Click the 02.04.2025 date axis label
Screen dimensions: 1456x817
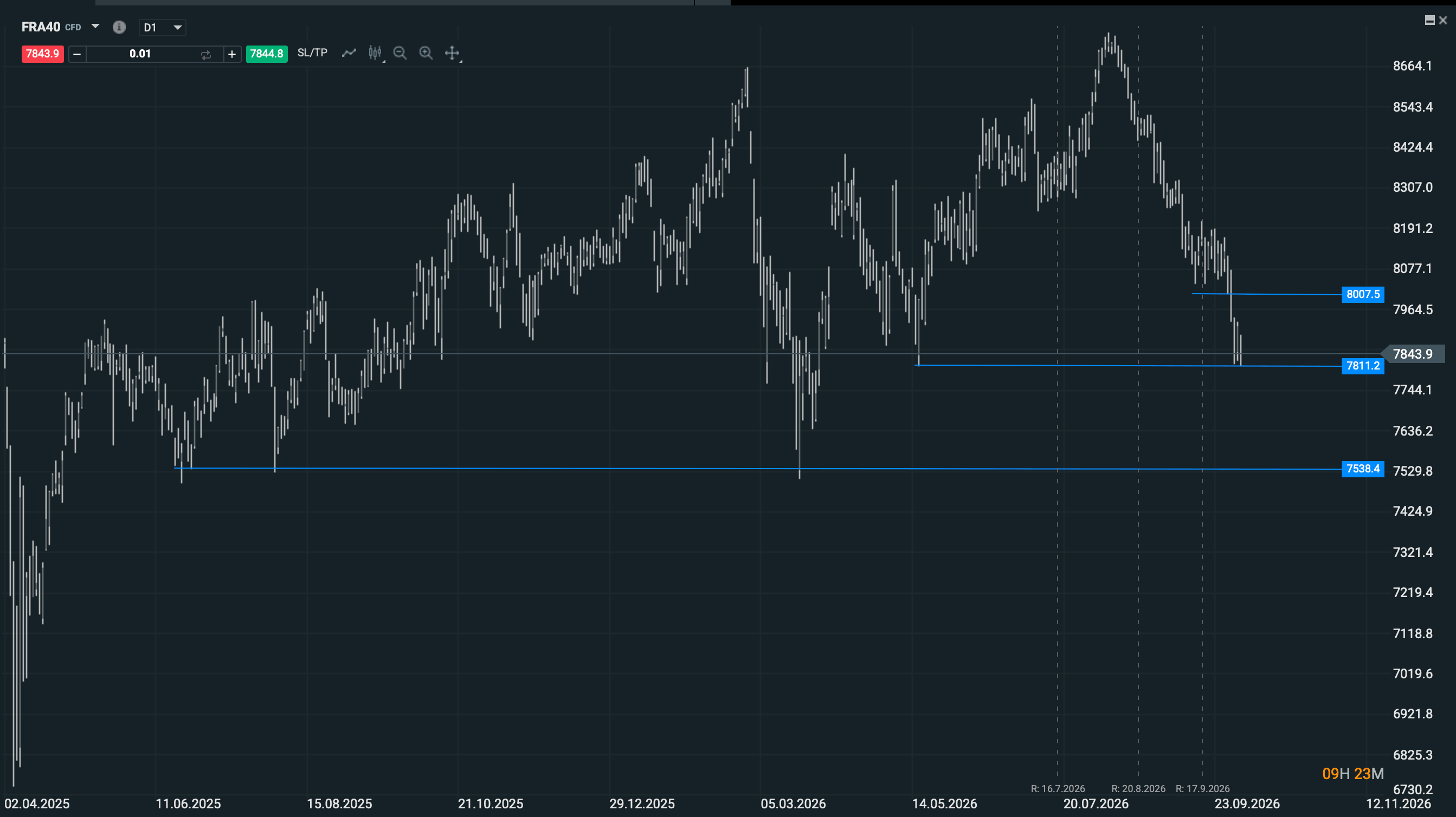[x=37, y=804]
